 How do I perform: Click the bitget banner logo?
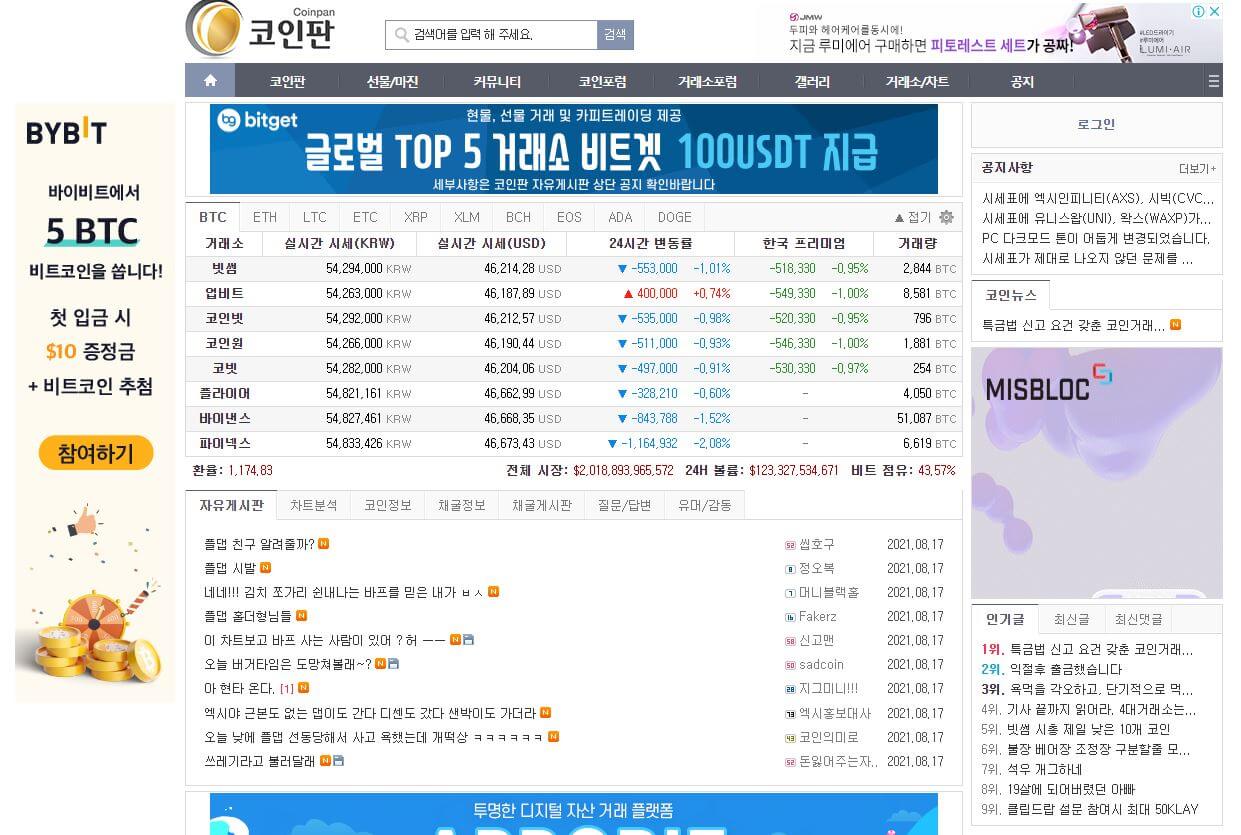258,121
